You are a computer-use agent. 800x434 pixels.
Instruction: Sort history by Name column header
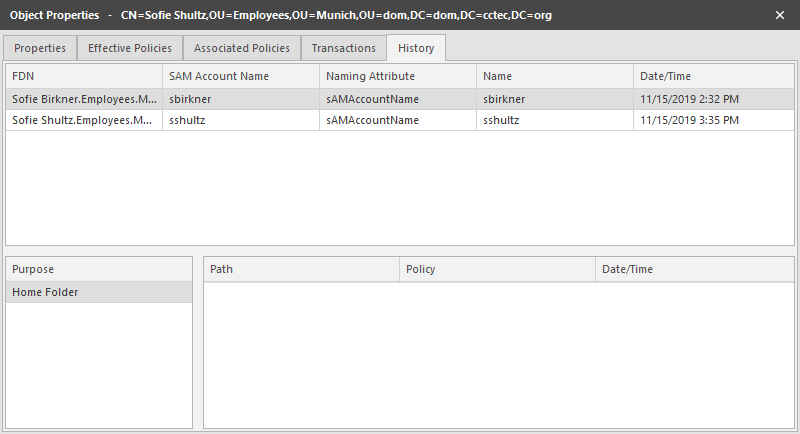click(554, 76)
